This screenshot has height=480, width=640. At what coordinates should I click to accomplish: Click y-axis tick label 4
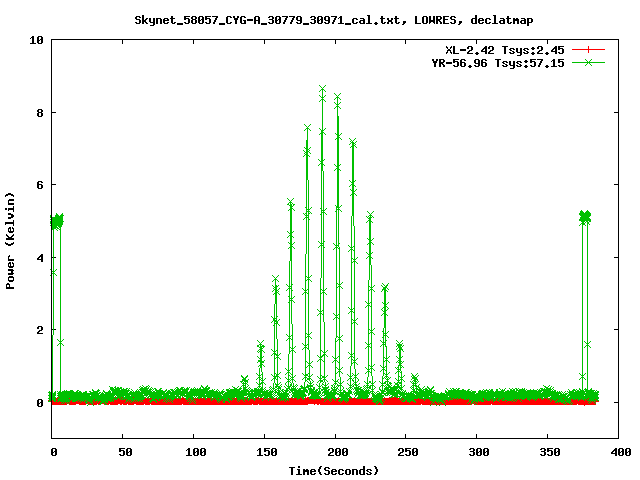(40, 258)
